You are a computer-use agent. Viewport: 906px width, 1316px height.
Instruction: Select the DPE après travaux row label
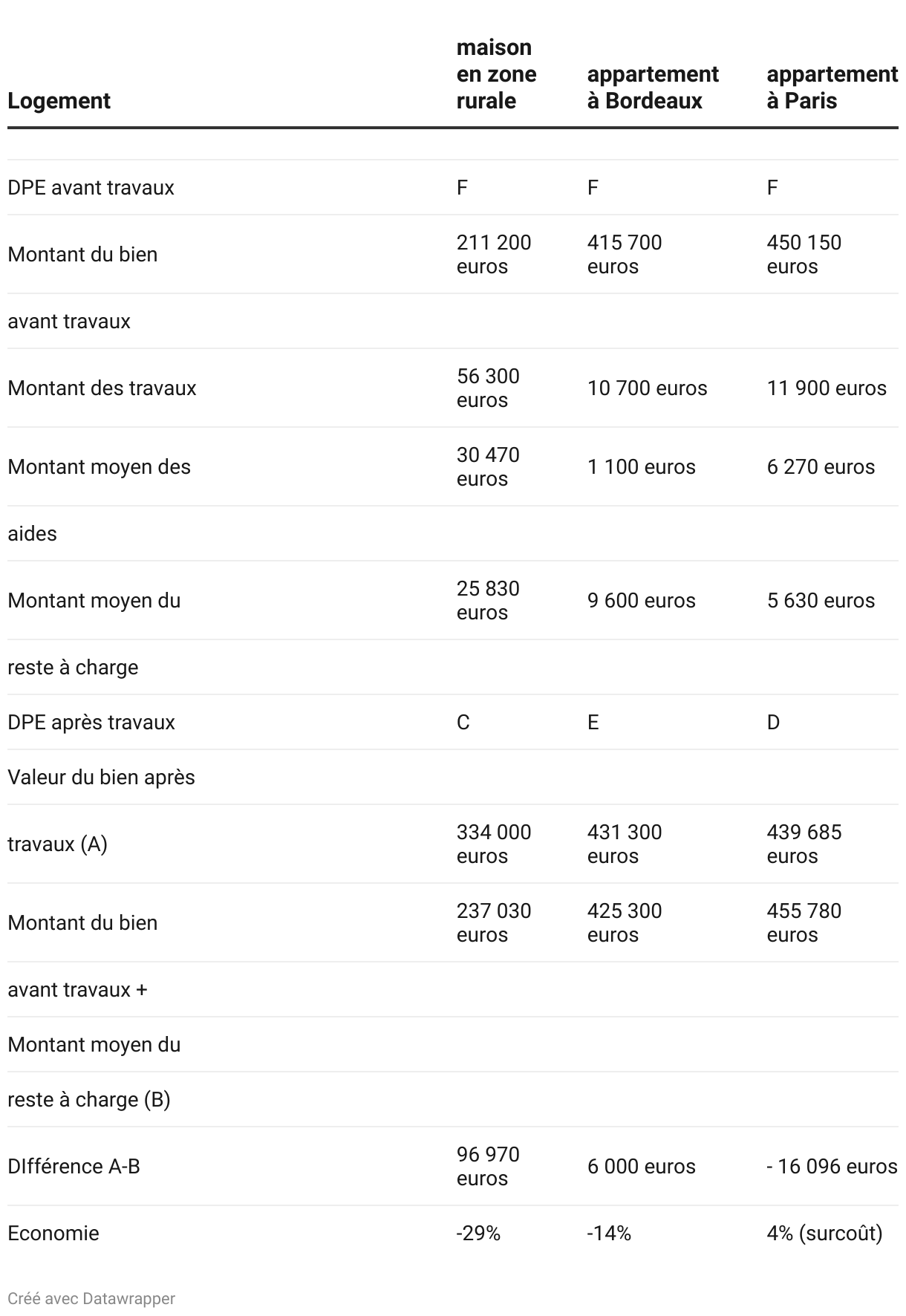[91, 723]
